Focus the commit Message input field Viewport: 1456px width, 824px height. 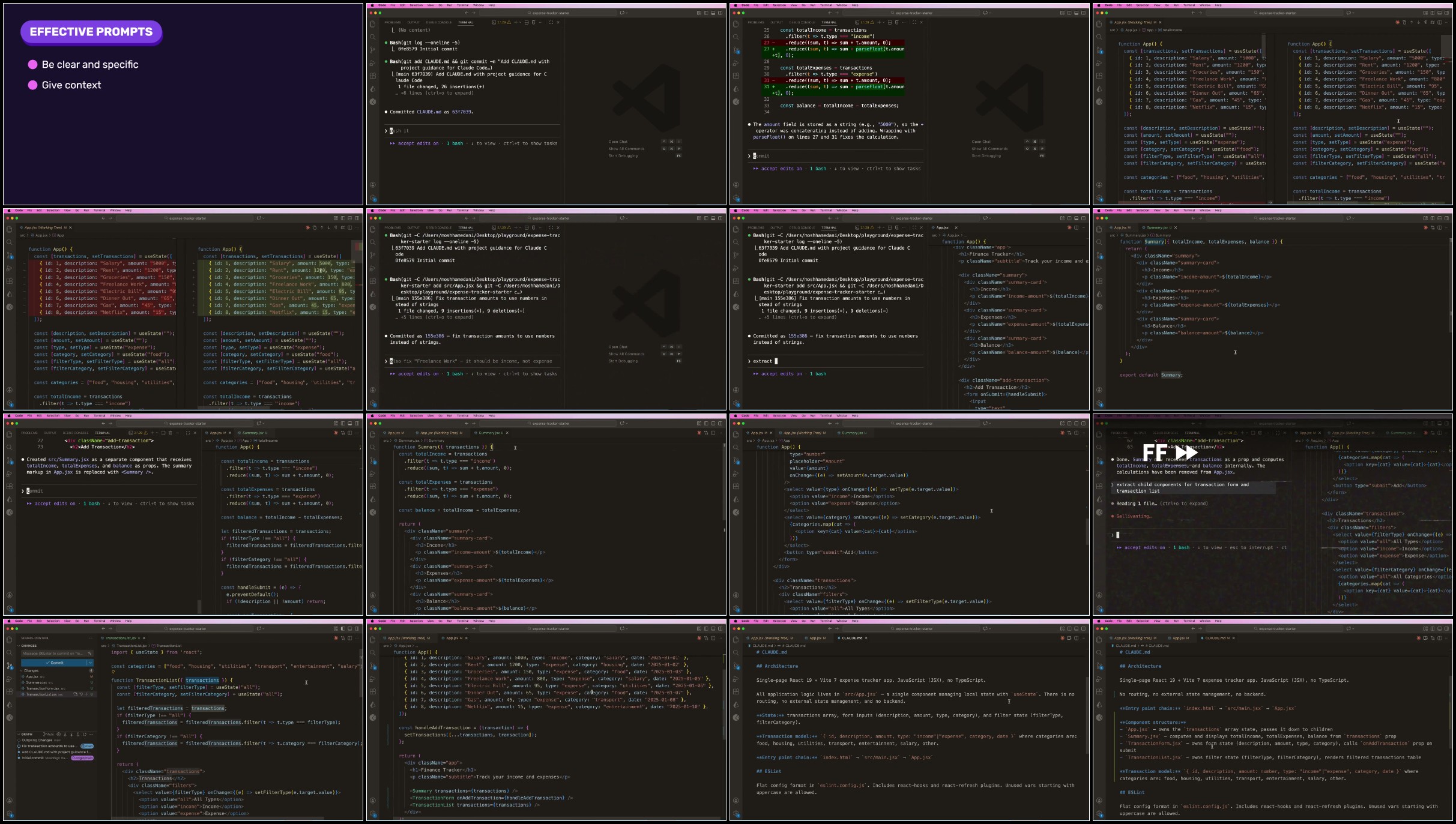point(53,654)
